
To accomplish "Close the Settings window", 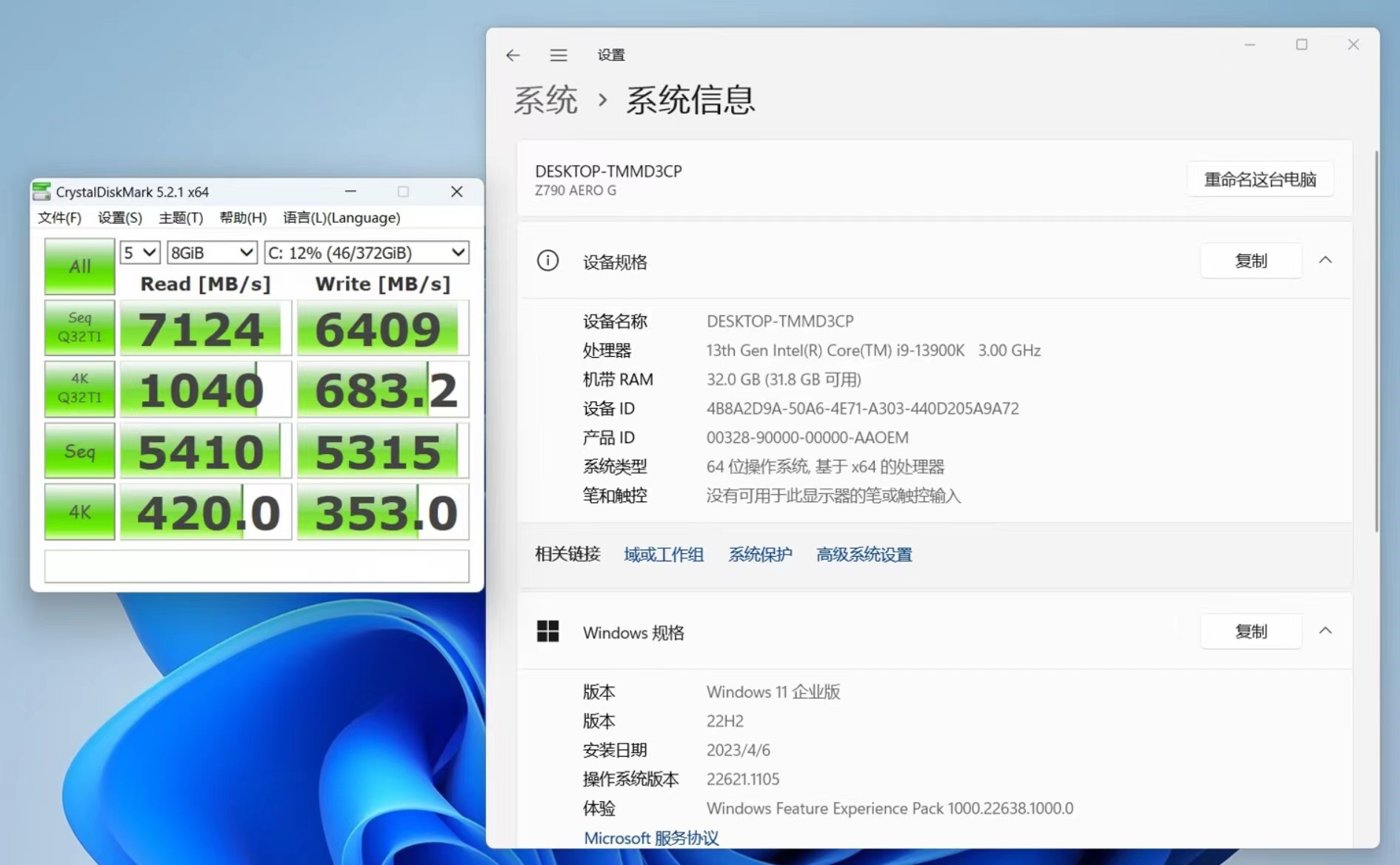I will 1353,45.
